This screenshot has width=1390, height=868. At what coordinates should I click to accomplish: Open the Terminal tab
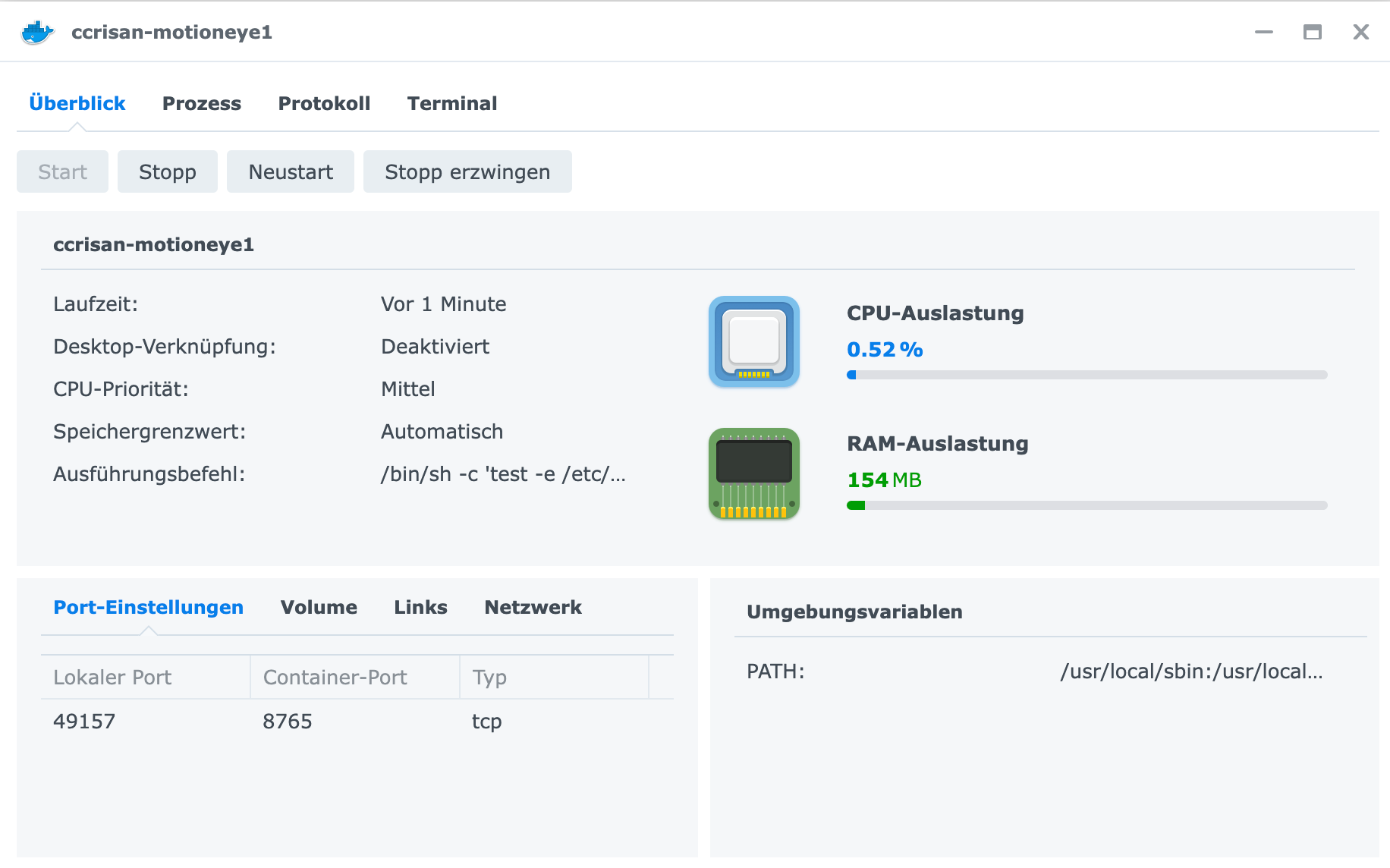tap(451, 104)
